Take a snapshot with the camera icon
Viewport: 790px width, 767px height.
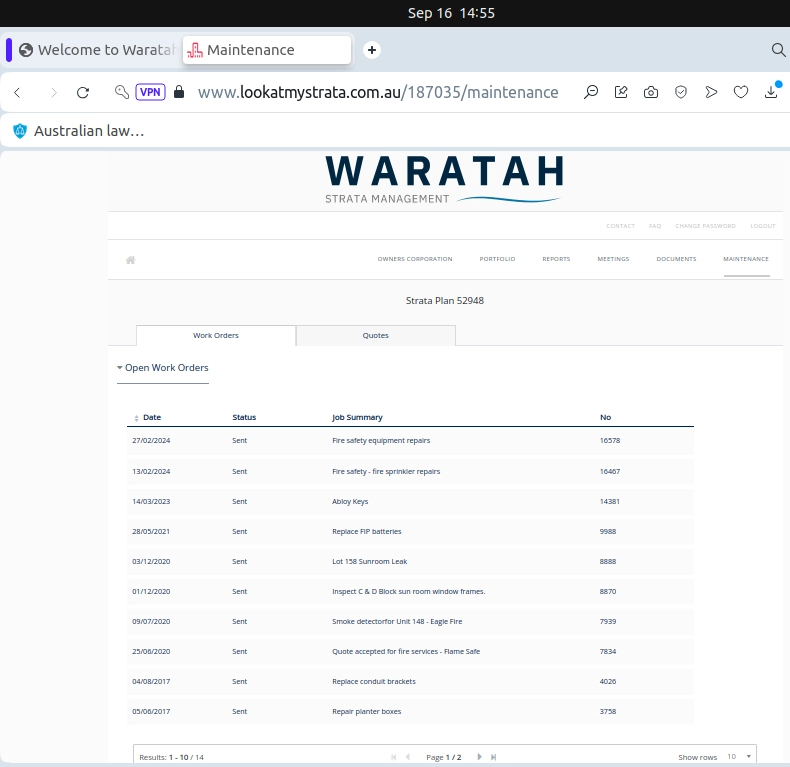pyautogui.click(x=651, y=92)
